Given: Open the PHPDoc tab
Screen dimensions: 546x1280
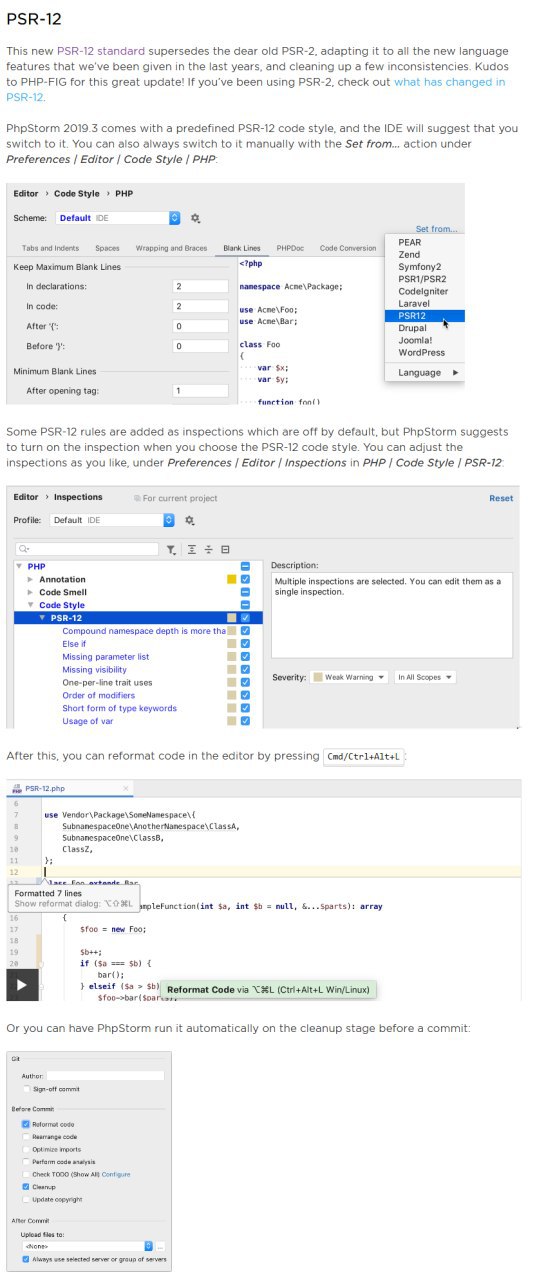Looking at the screenshot, I should (x=290, y=248).
